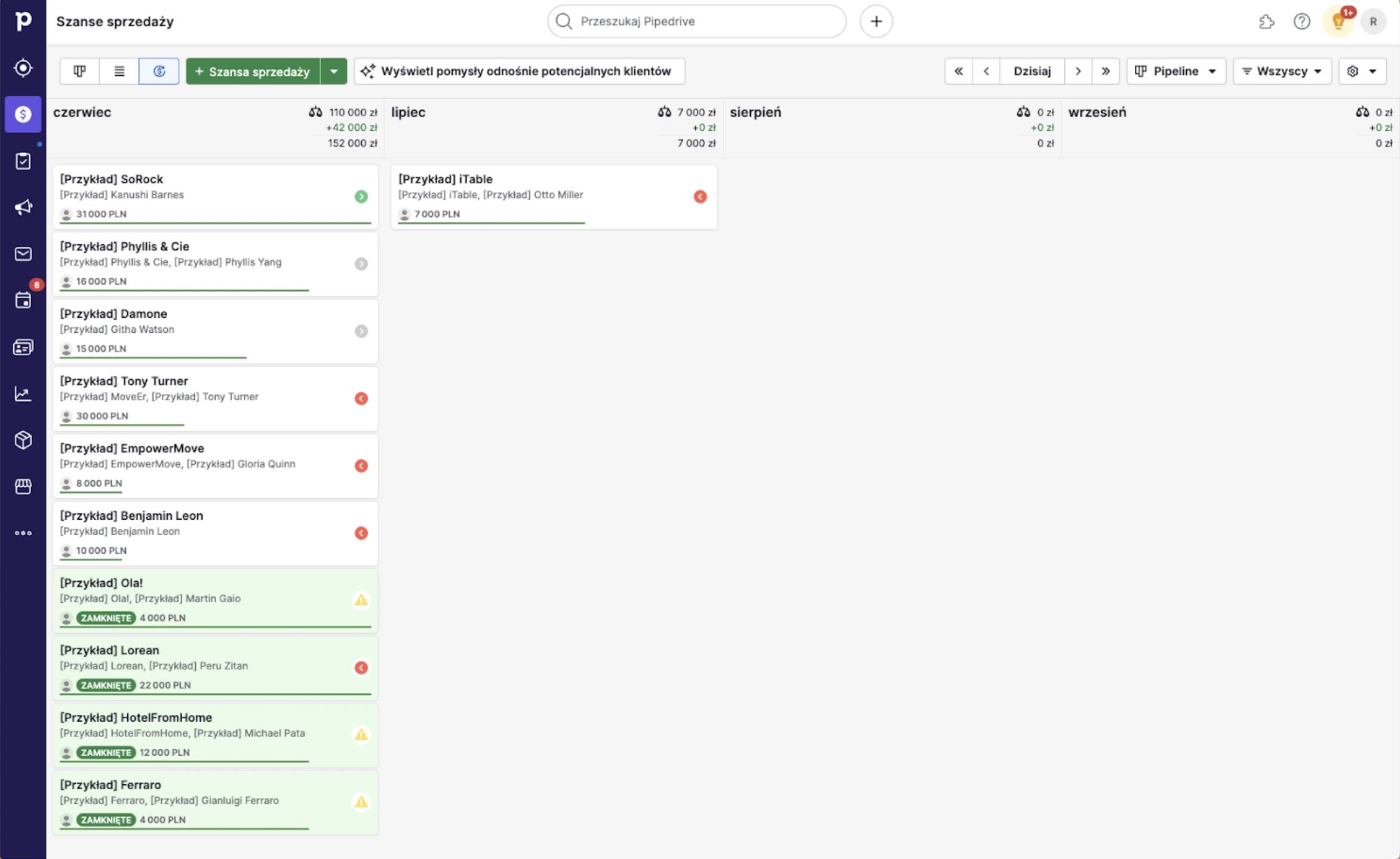This screenshot has width=1400, height=859.
Task: Click grey activity icon on Damone
Action: [x=361, y=331]
